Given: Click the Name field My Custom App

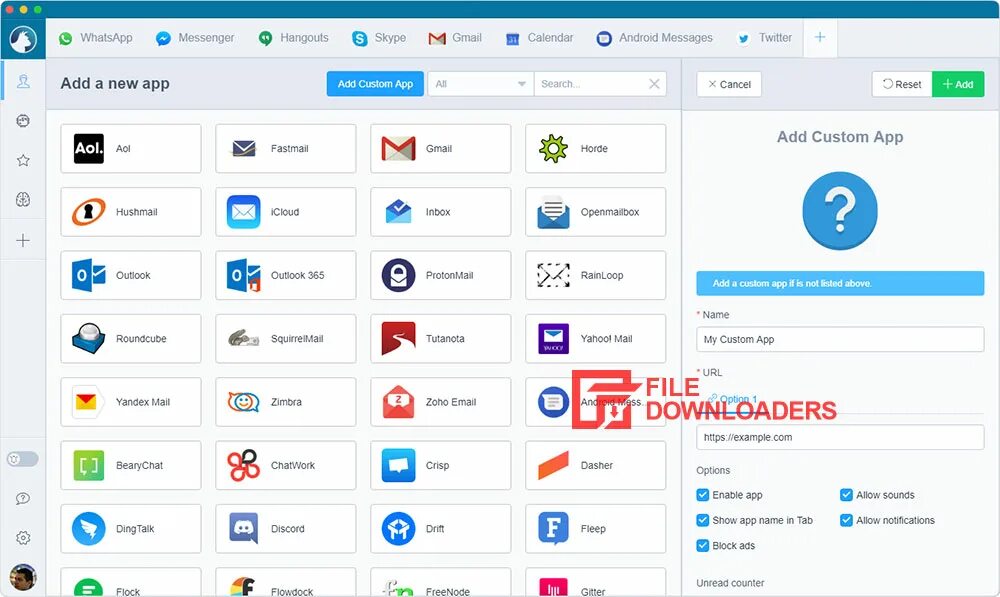Looking at the screenshot, I should coord(840,339).
